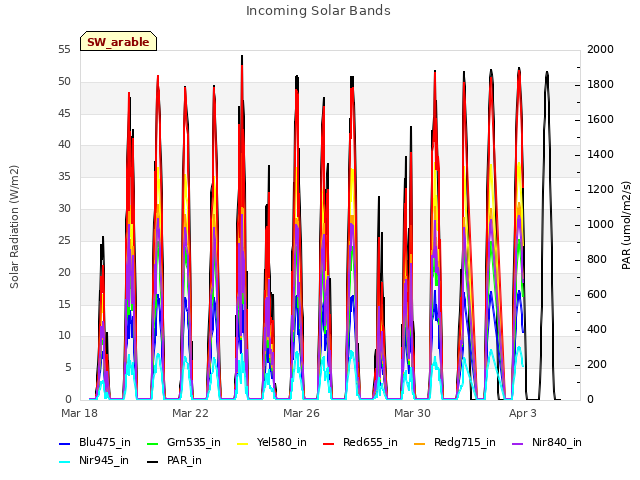Click the 1800 right-axis tick label
Screen dimensions: 640x480
point(600,84)
